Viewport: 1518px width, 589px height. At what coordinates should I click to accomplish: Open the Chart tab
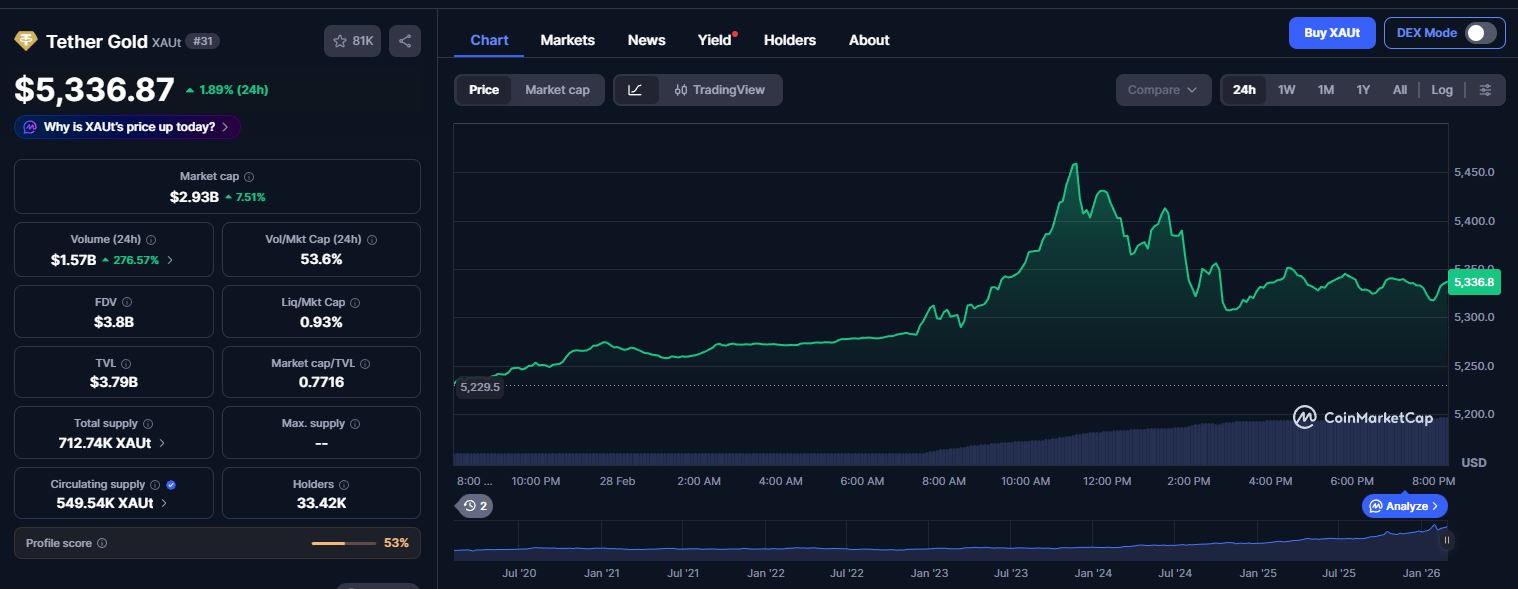[489, 40]
